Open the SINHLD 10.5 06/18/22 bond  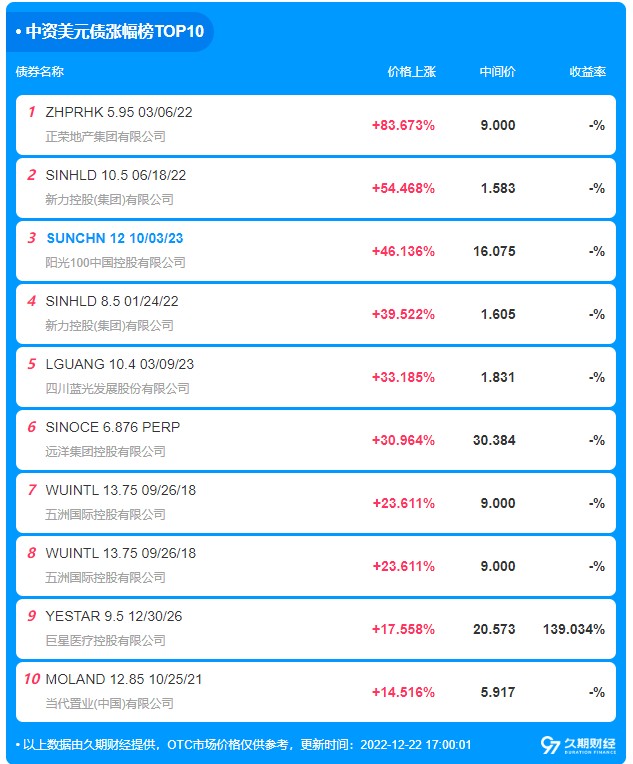click(x=115, y=175)
